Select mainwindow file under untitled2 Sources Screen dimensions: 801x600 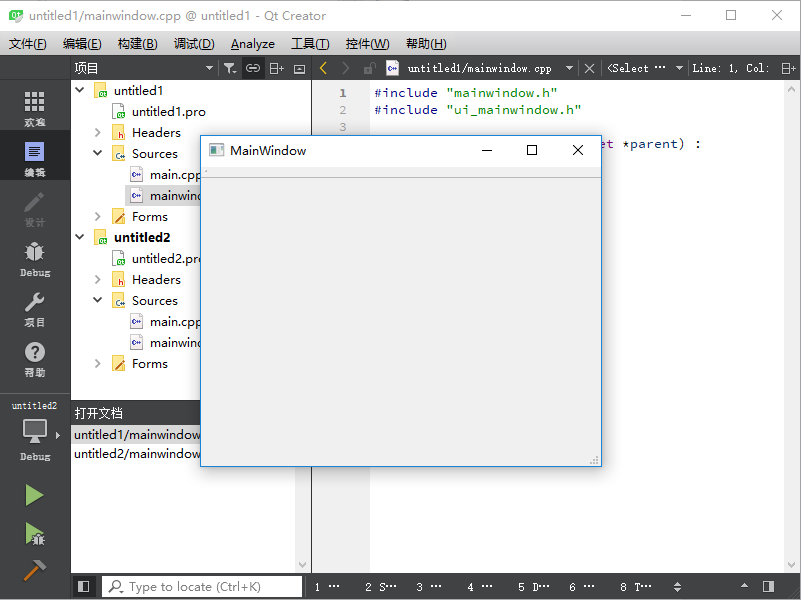tap(175, 343)
